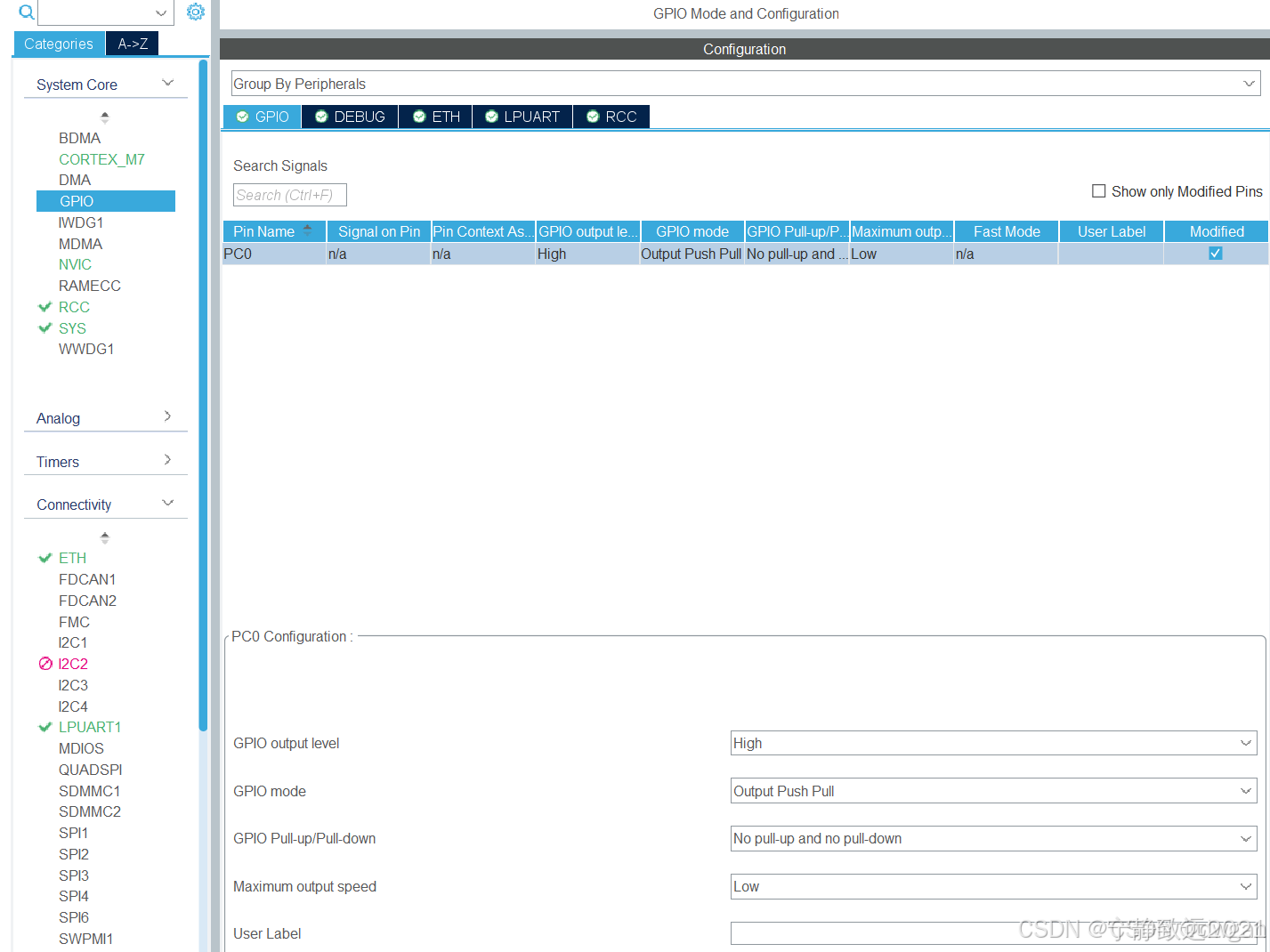Click the User Label text field
Screen dimensions: 1270x952
click(993, 933)
